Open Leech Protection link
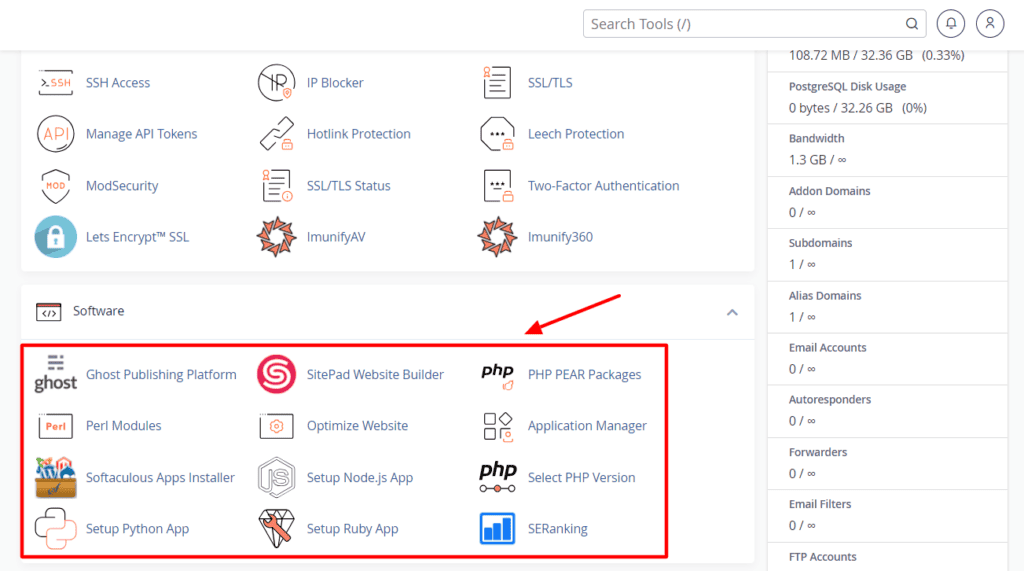Screen dimensions: 1024x571 tap(576, 134)
